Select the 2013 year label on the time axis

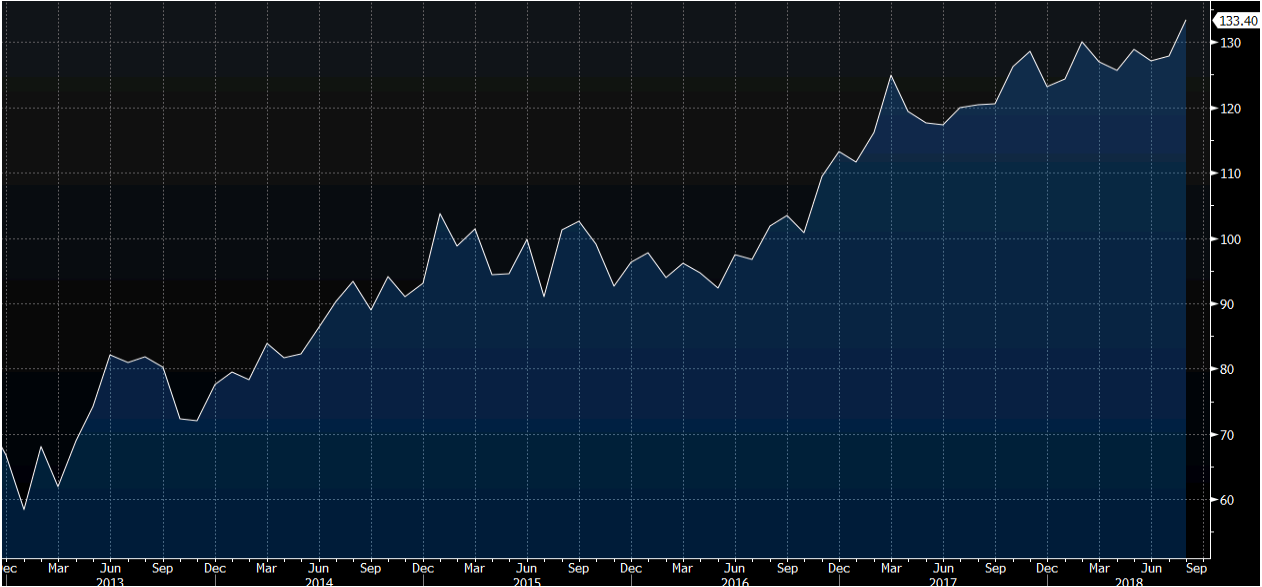(x=111, y=581)
